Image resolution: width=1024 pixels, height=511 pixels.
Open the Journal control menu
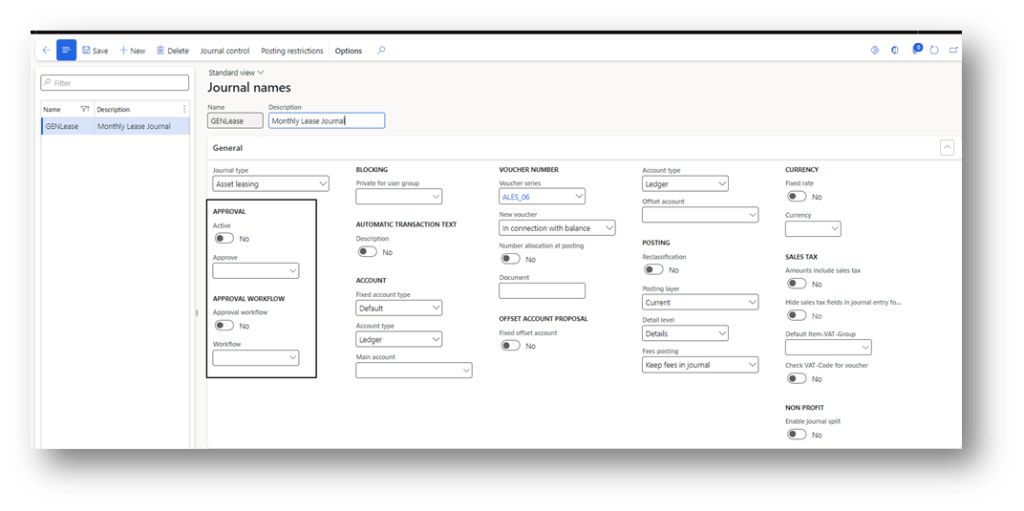pyautogui.click(x=225, y=51)
